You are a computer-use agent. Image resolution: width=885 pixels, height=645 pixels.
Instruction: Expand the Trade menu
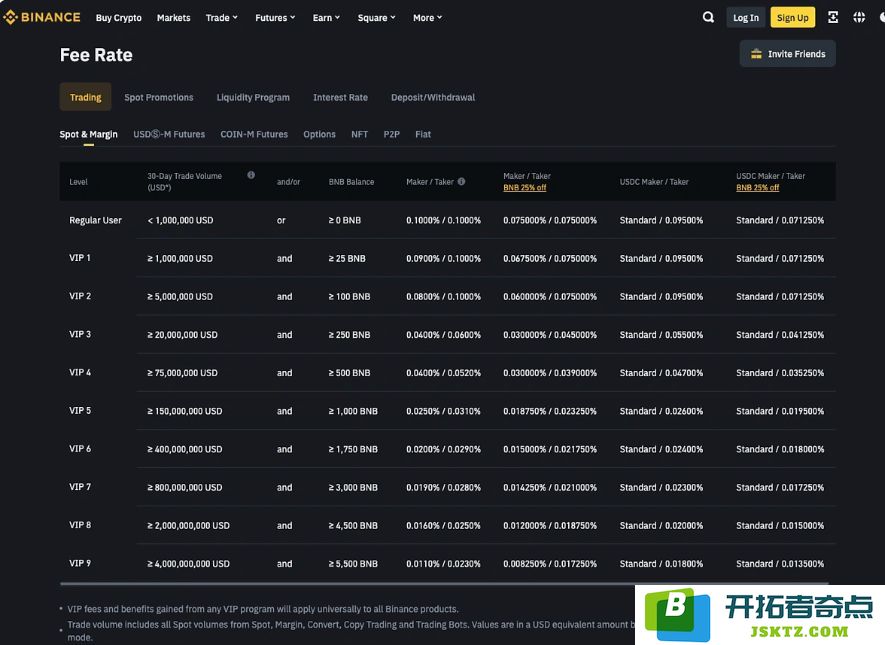point(222,17)
